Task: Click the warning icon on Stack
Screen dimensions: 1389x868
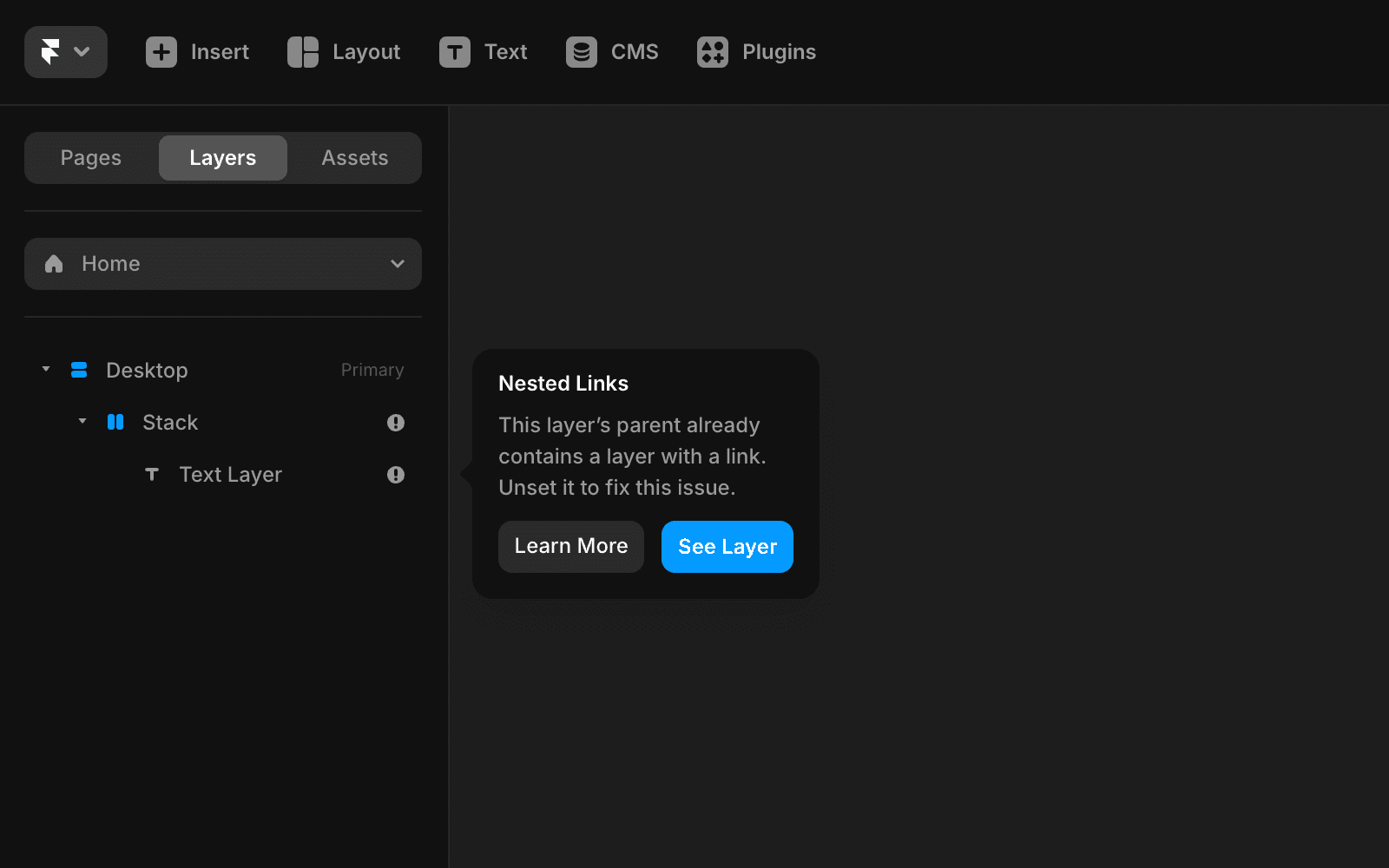Action: tap(396, 423)
